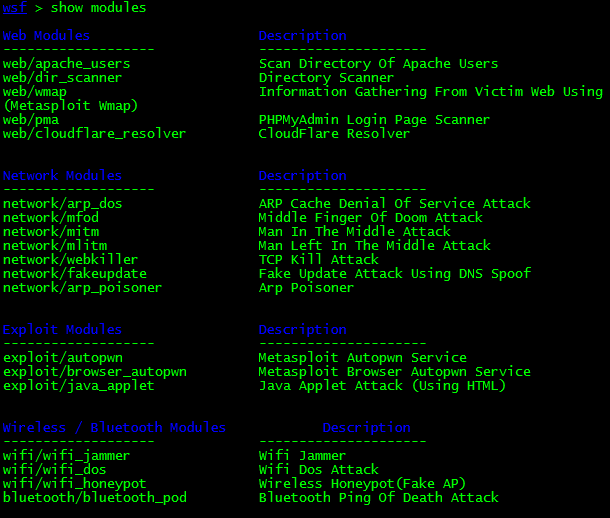The width and height of the screenshot is (610, 518).
Task: Select the web/dir_scanner module line
Action: tap(62, 78)
